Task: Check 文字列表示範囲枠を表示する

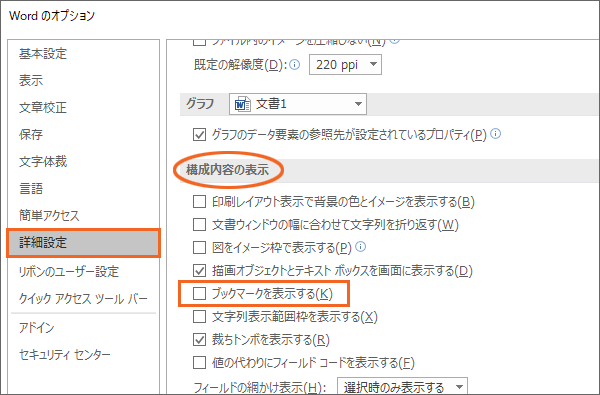Action: point(199,317)
